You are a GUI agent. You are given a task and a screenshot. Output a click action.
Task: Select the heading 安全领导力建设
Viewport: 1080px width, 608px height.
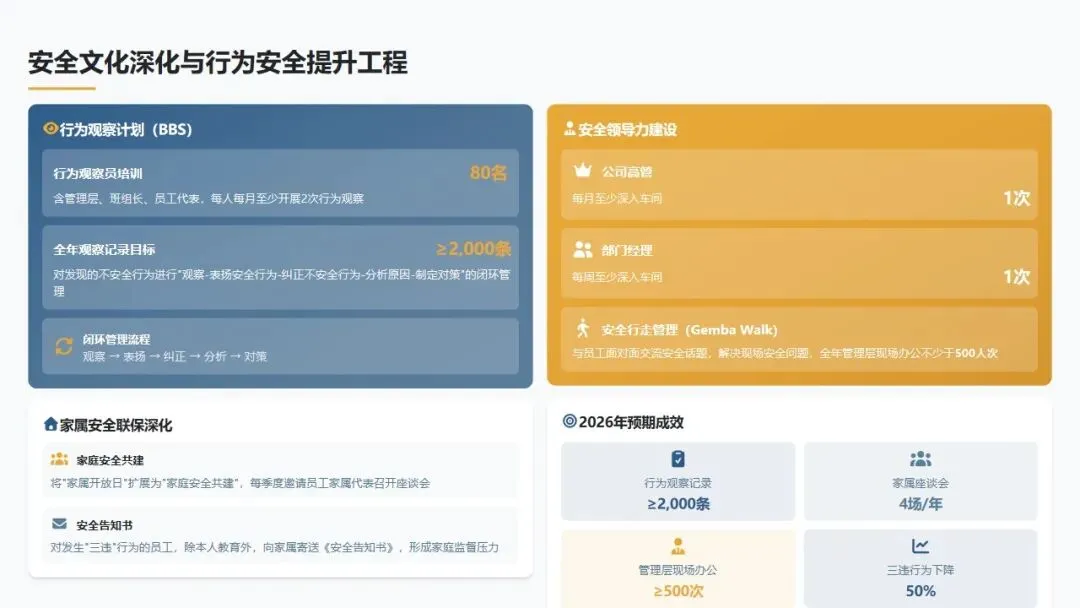coord(627,129)
